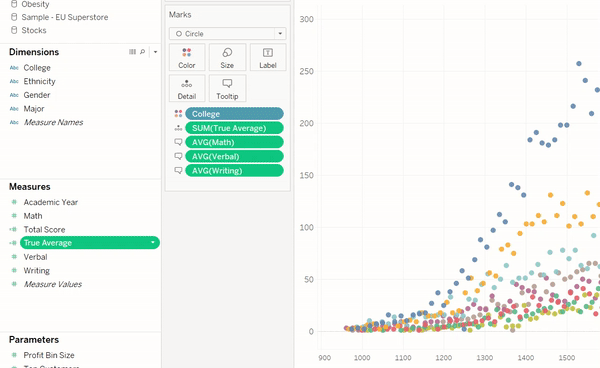Open the Dimensions pane dropdown arrow
The image size is (600, 368).
pyautogui.click(x=155, y=52)
